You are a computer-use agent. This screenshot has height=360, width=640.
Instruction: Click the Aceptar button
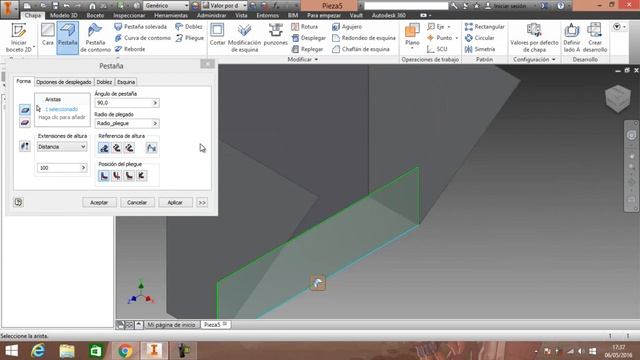click(99, 202)
